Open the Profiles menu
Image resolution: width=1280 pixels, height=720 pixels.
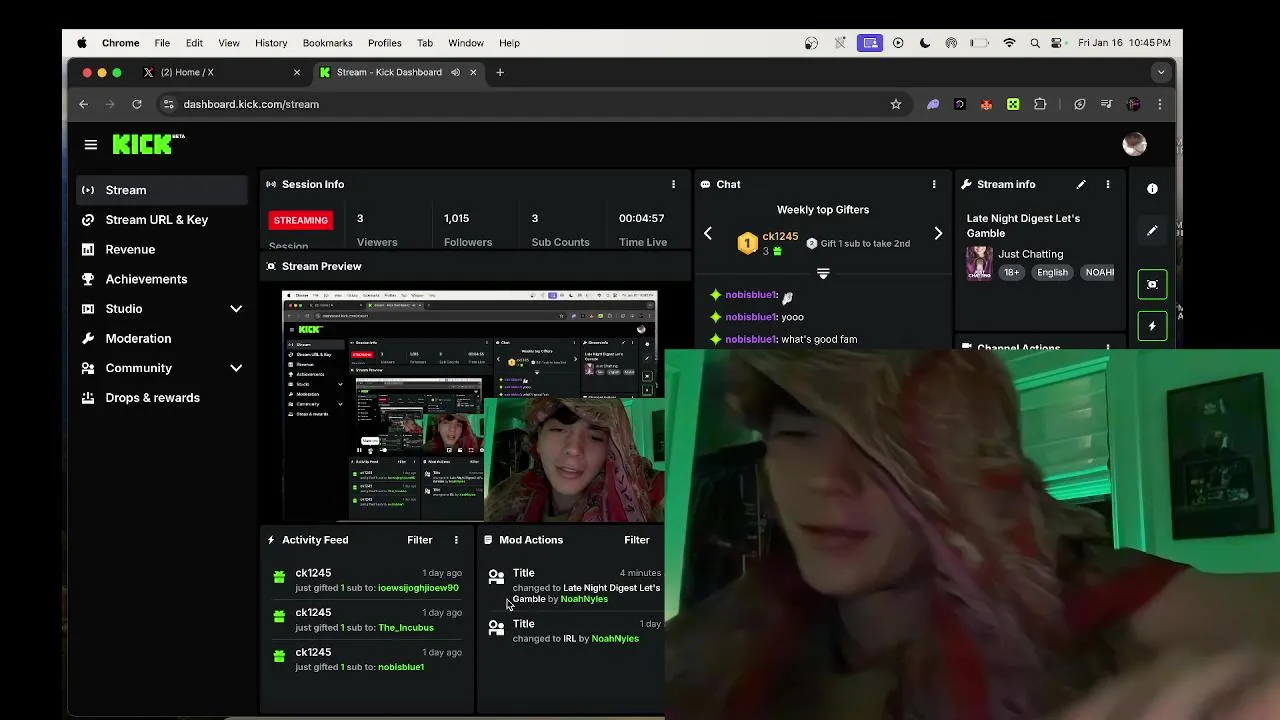point(385,43)
